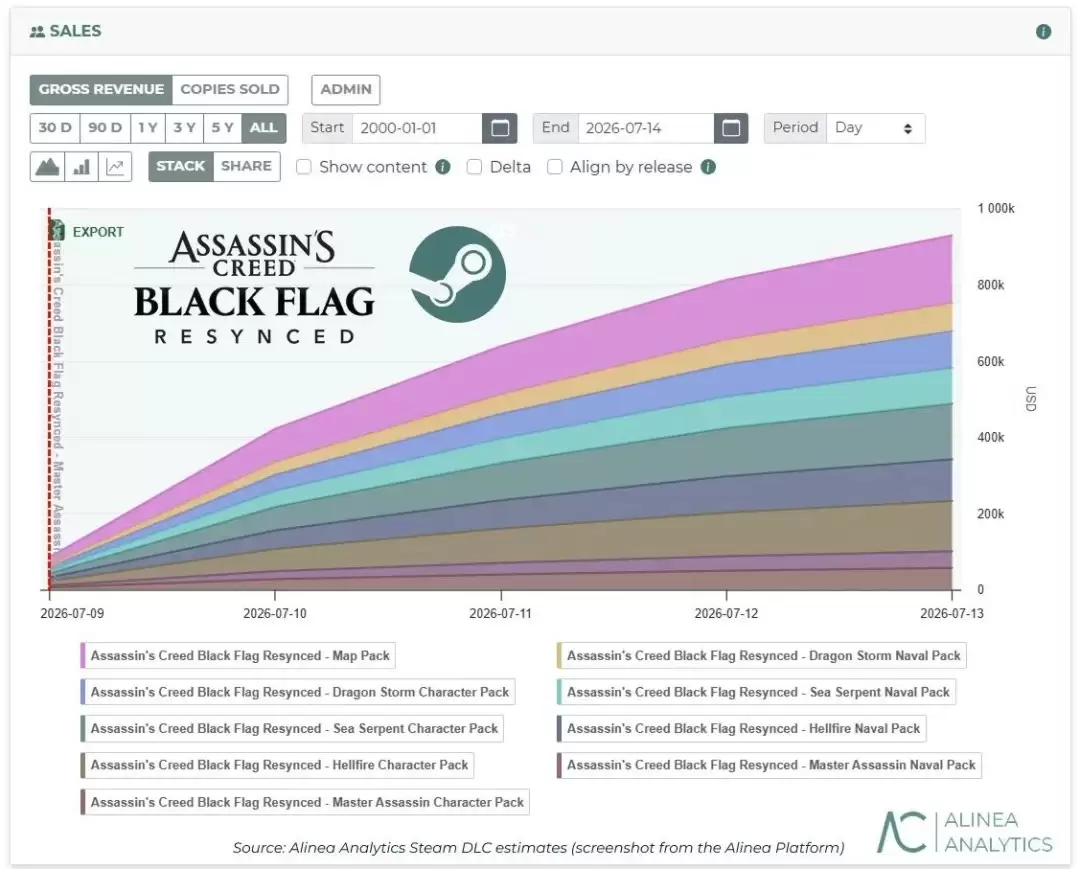
Task: Switch the chart to Share mode
Action: click(247, 167)
